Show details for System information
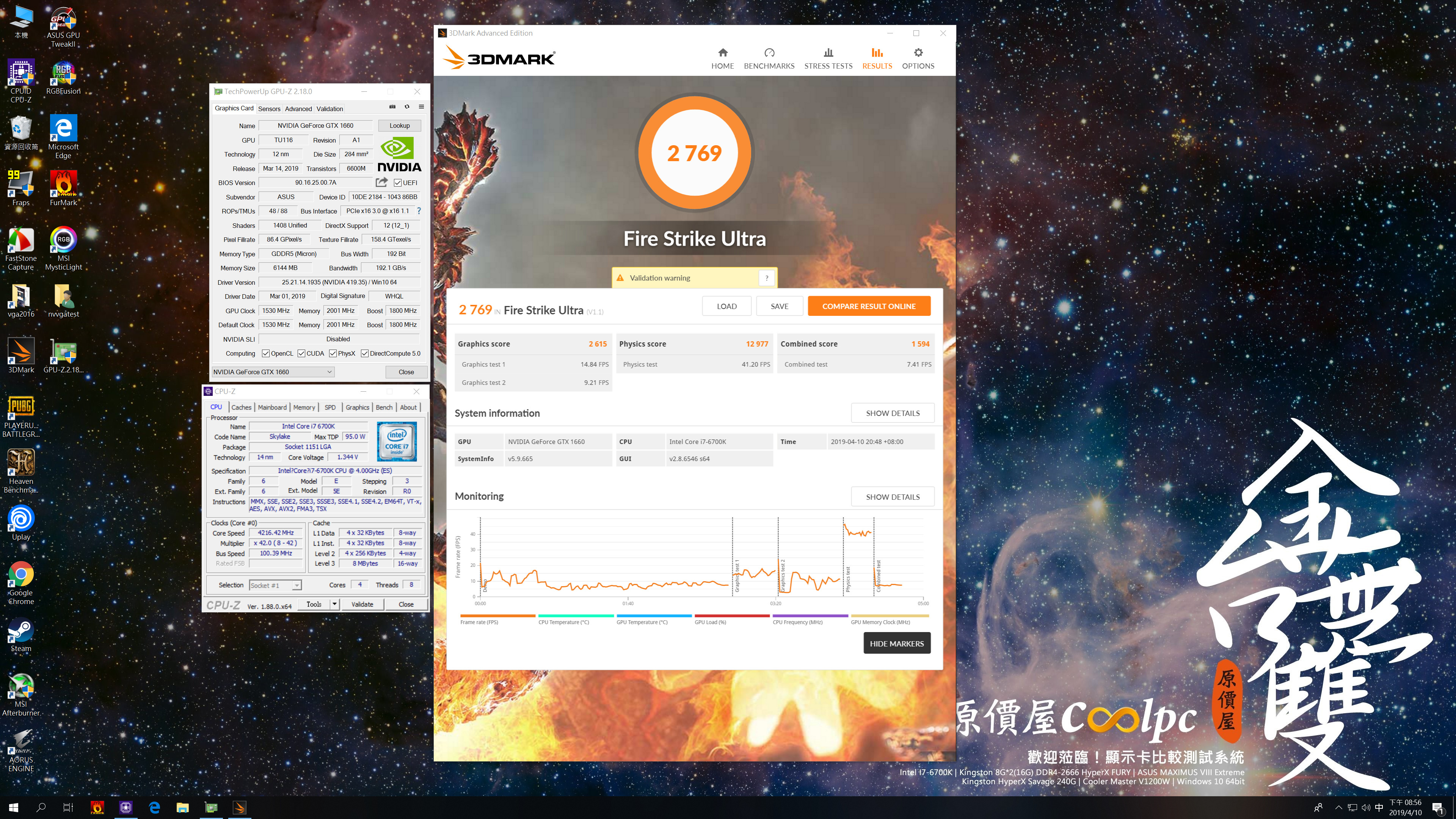This screenshot has width=1456, height=819. 893,413
